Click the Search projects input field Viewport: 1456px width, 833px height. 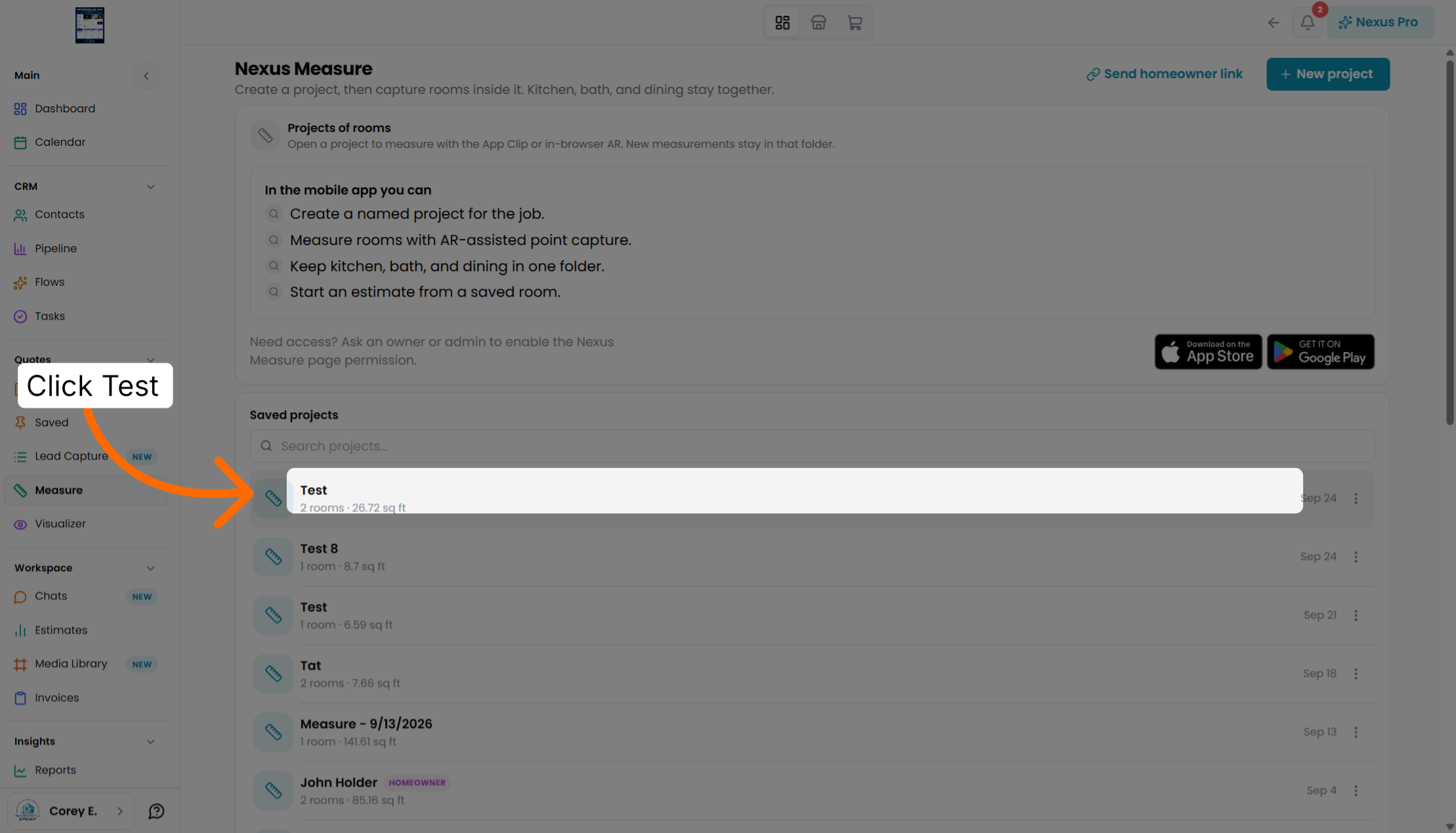tap(812, 446)
